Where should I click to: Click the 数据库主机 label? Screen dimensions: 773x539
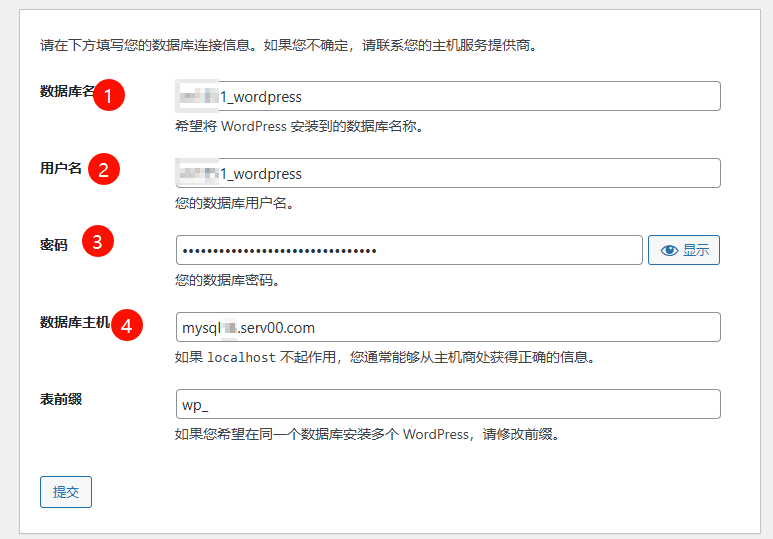(x=75, y=322)
